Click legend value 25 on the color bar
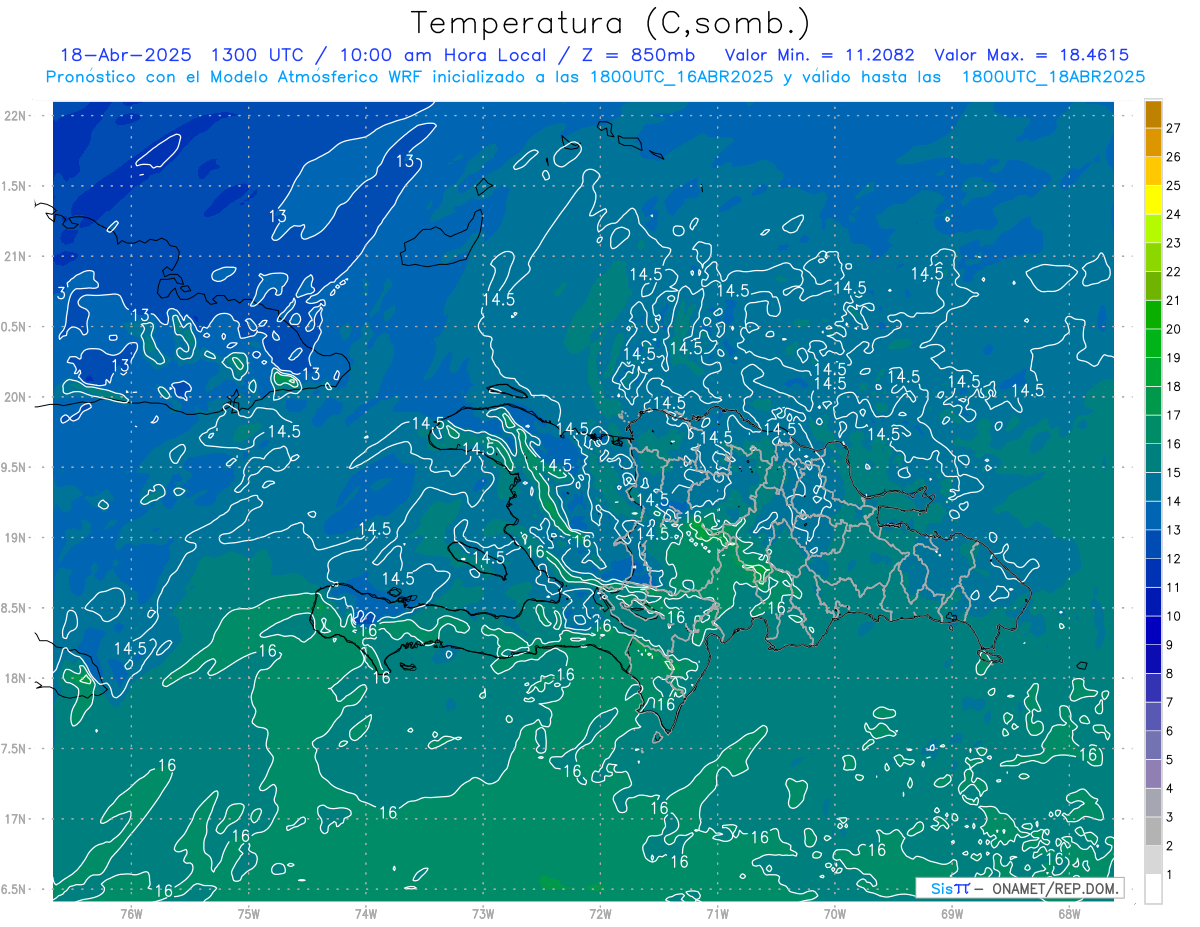The height and width of the screenshot is (927, 1200). 1174,186
